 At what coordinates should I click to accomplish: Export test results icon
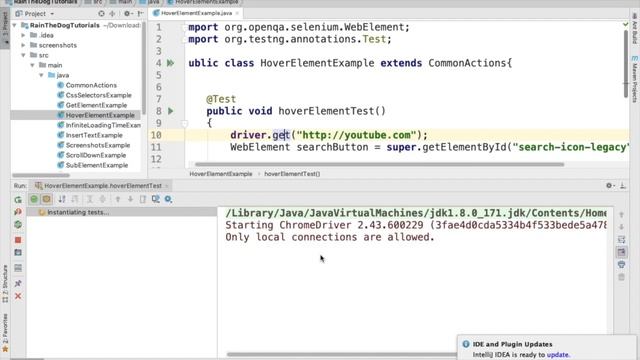pos(142,199)
